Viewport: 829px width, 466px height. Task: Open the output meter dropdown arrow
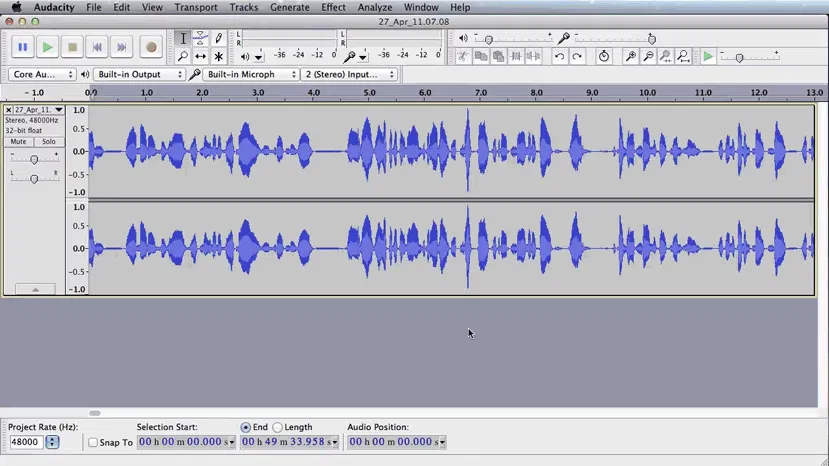point(259,57)
